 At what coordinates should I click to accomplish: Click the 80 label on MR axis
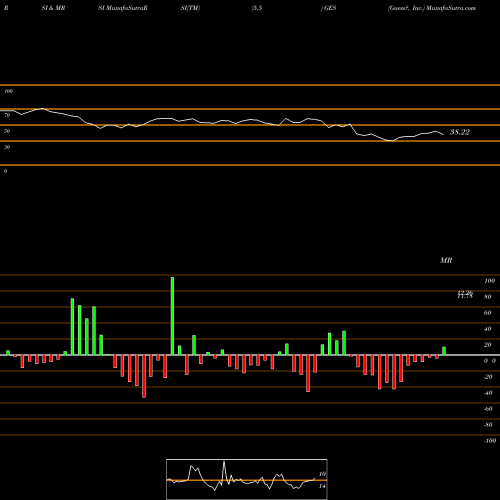pos(488,297)
